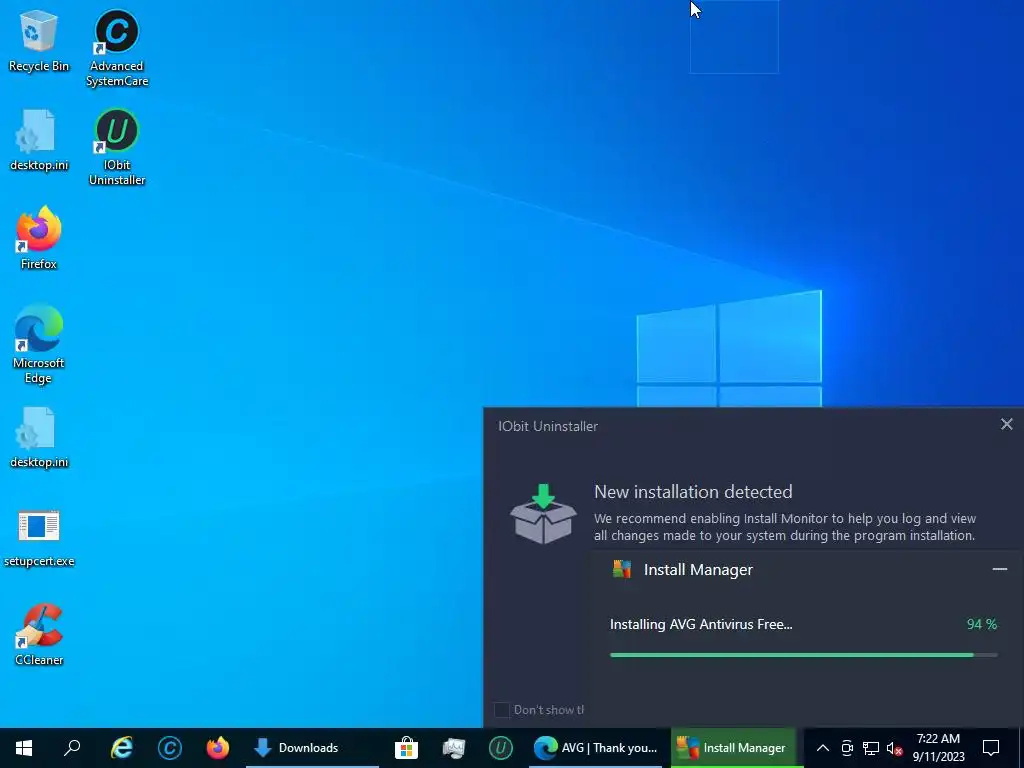Click the install box download icon
Screen dimensions: 1024x768
543,514
